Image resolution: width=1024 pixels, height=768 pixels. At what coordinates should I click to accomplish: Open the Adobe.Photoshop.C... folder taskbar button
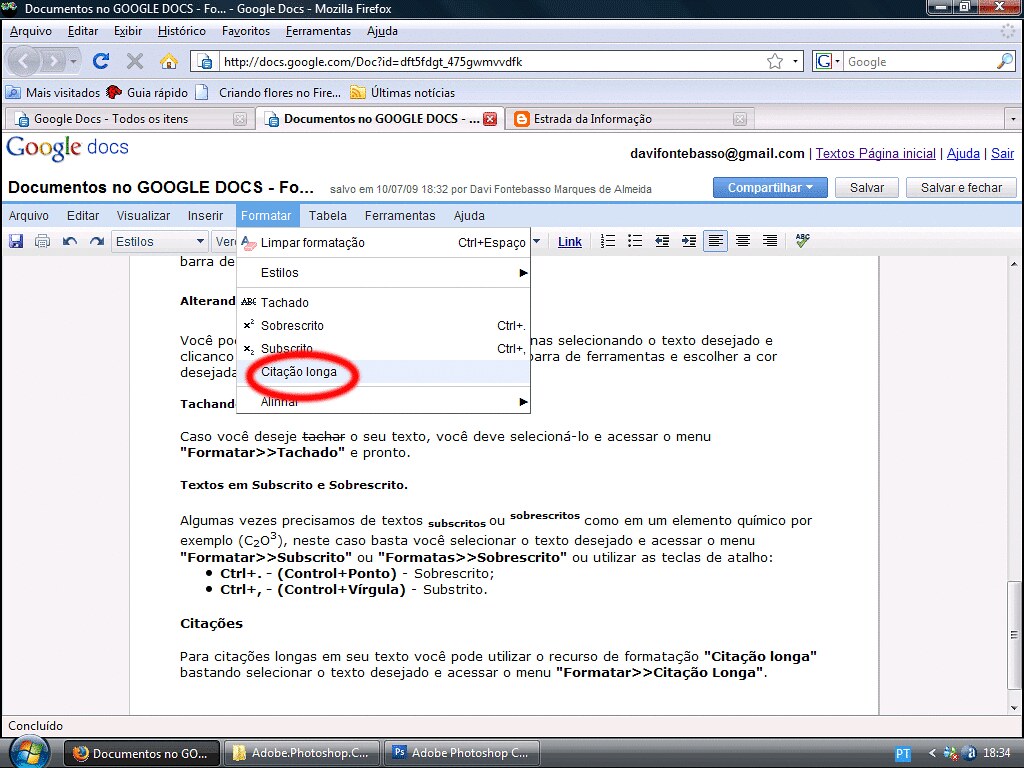tap(302, 753)
